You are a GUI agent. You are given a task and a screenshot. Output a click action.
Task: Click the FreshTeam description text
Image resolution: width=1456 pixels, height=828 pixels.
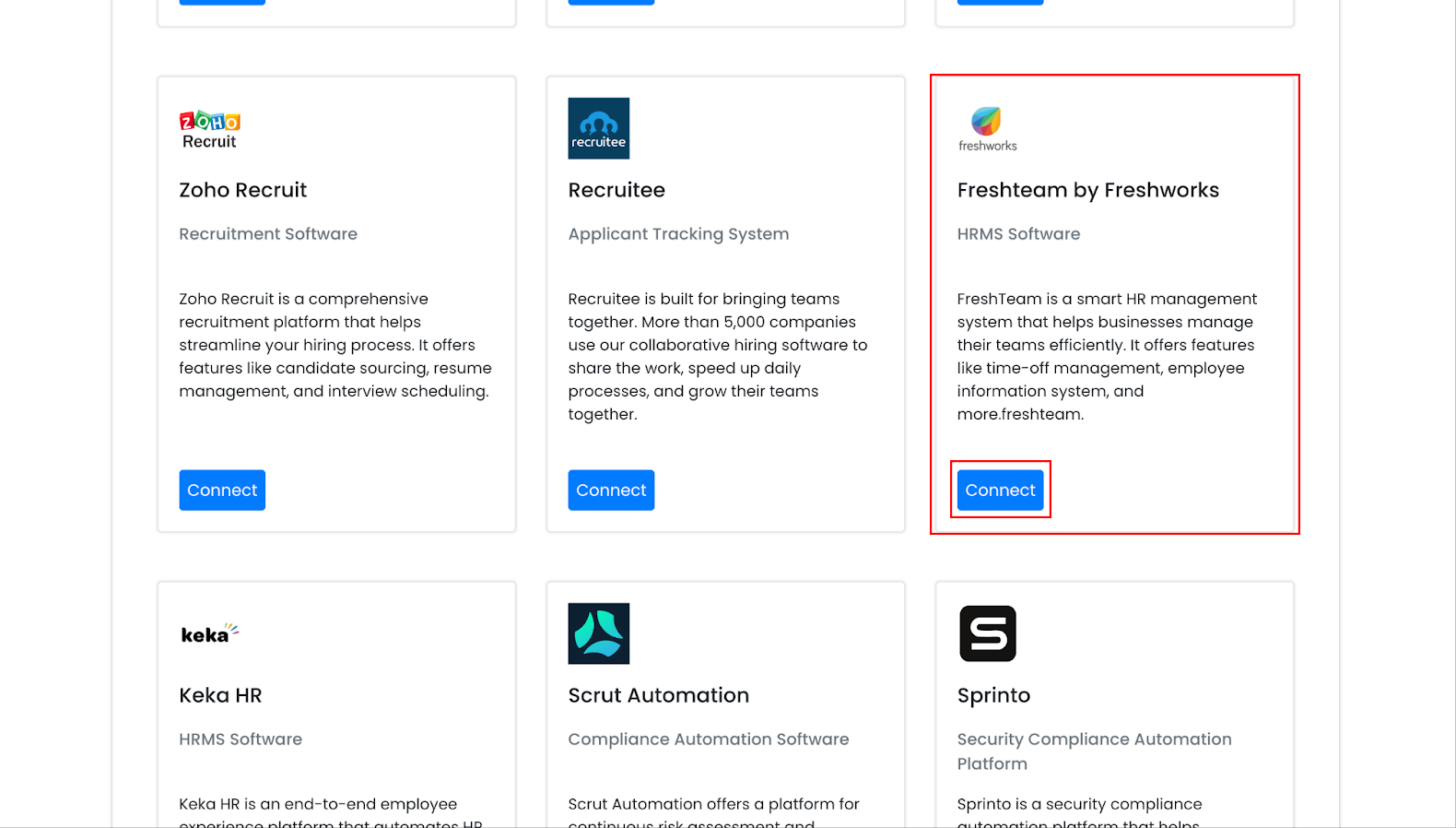coord(1107,356)
